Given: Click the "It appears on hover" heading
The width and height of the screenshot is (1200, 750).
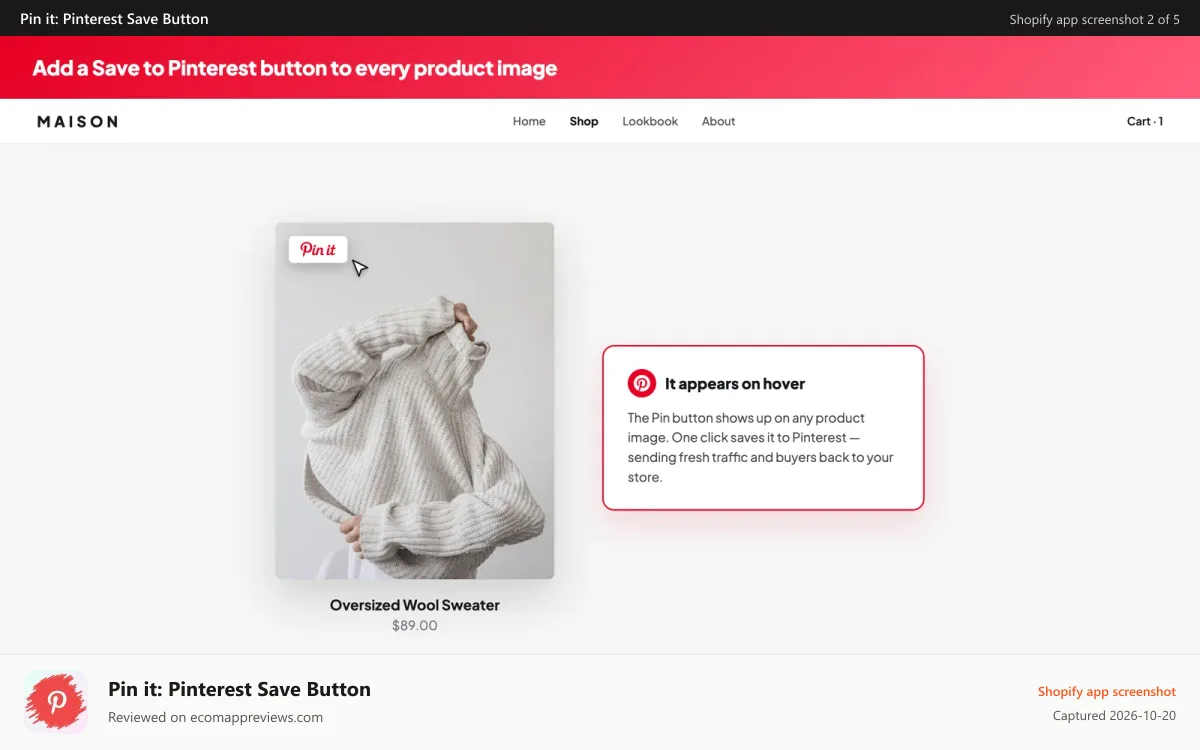Looking at the screenshot, I should point(735,384).
